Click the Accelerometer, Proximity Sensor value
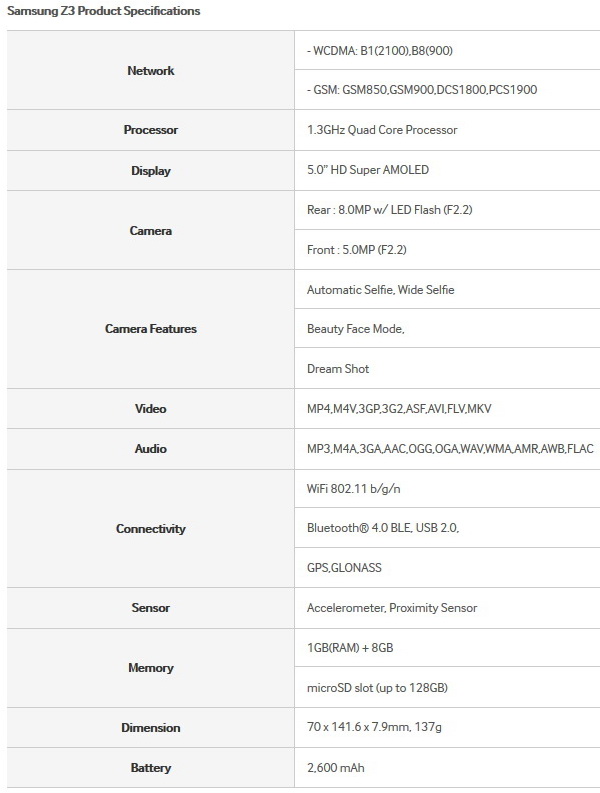Image resolution: width=600 pixels, height=793 pixels. pyautogui.click(x=392, y=608)
